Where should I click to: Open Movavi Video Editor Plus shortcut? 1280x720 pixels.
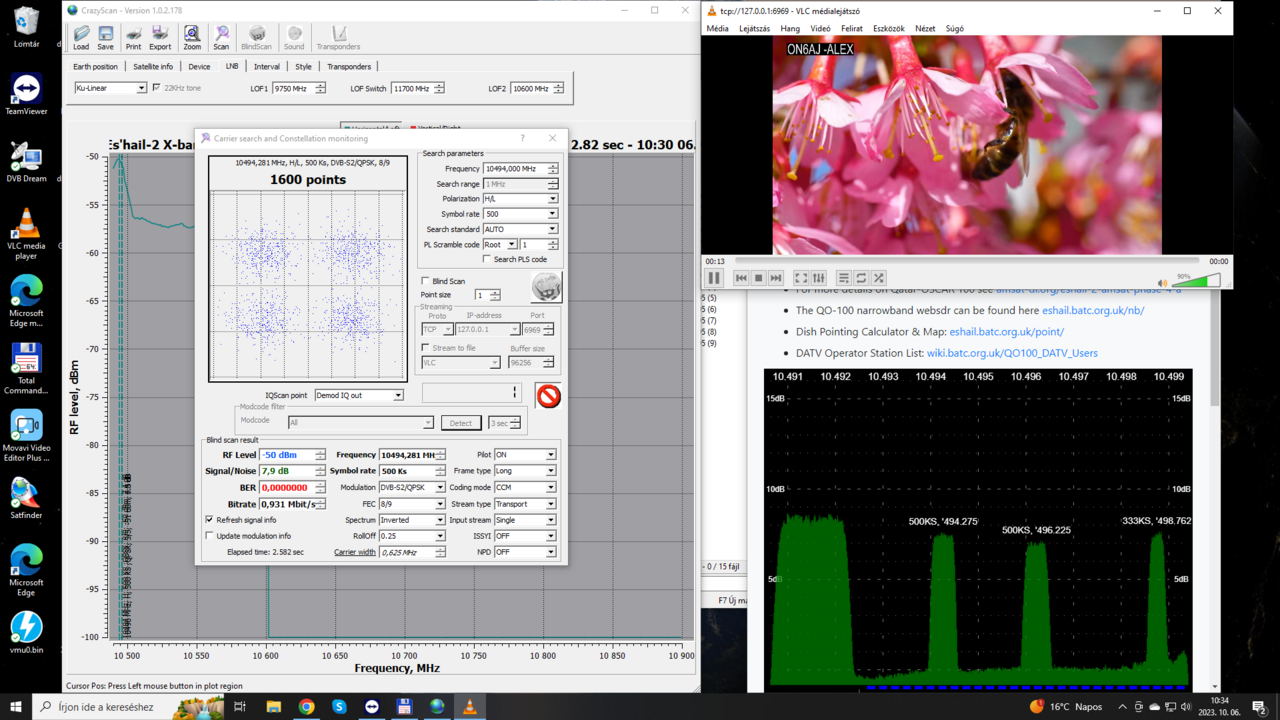pyautogui.click(x=26, y=435)
